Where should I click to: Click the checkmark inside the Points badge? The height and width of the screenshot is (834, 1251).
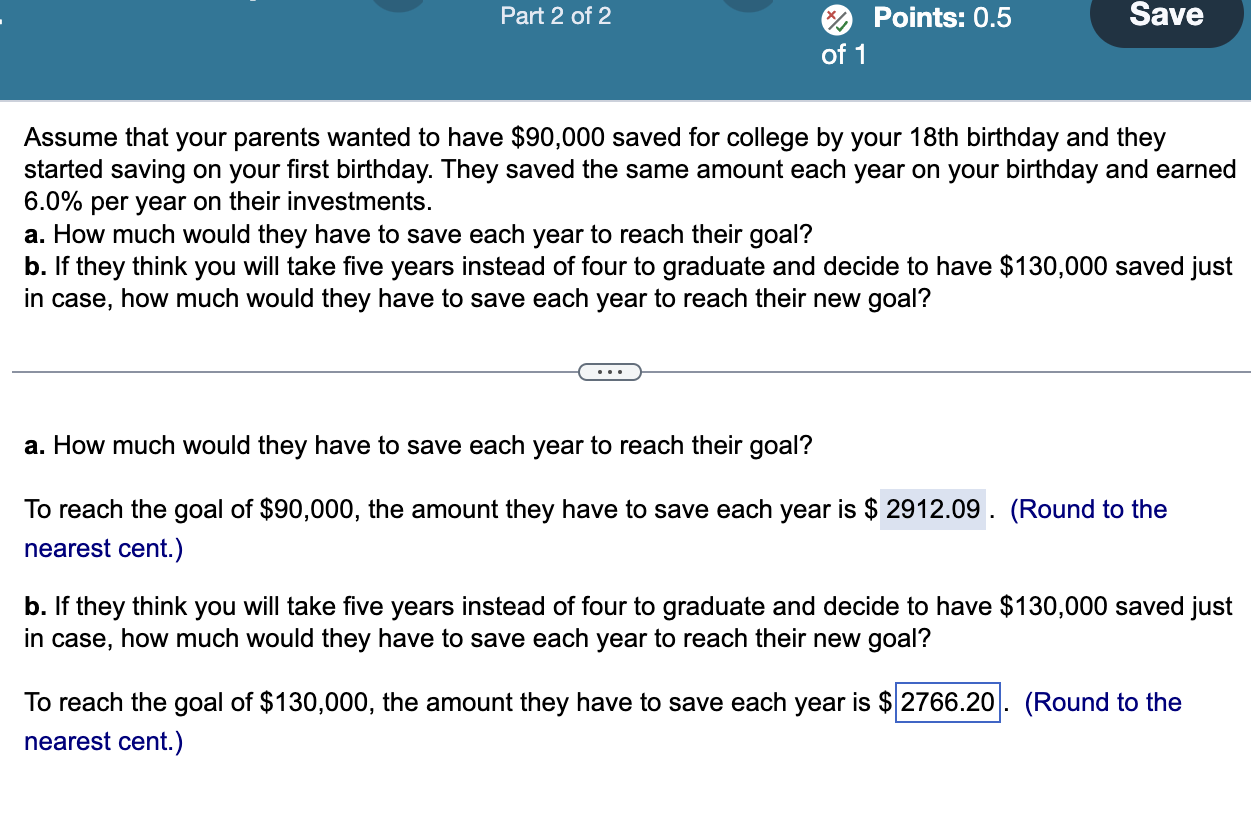pos(841,25)
